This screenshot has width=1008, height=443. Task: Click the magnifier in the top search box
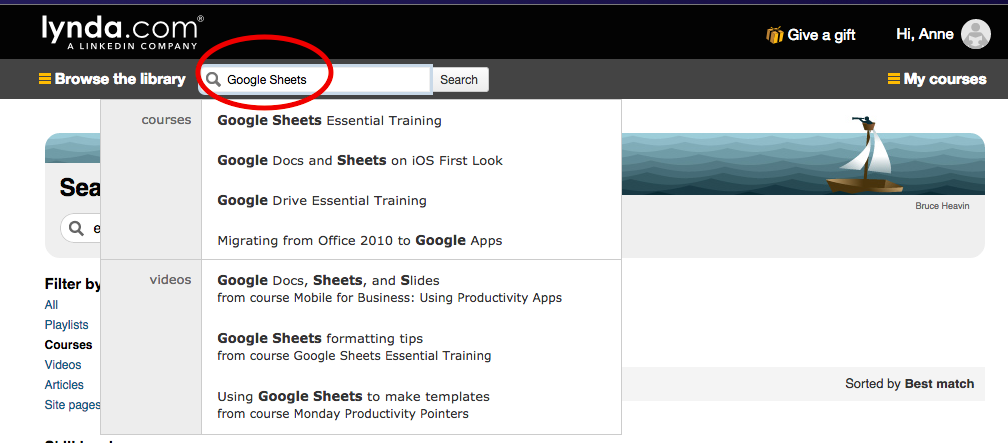pos(213,80)
